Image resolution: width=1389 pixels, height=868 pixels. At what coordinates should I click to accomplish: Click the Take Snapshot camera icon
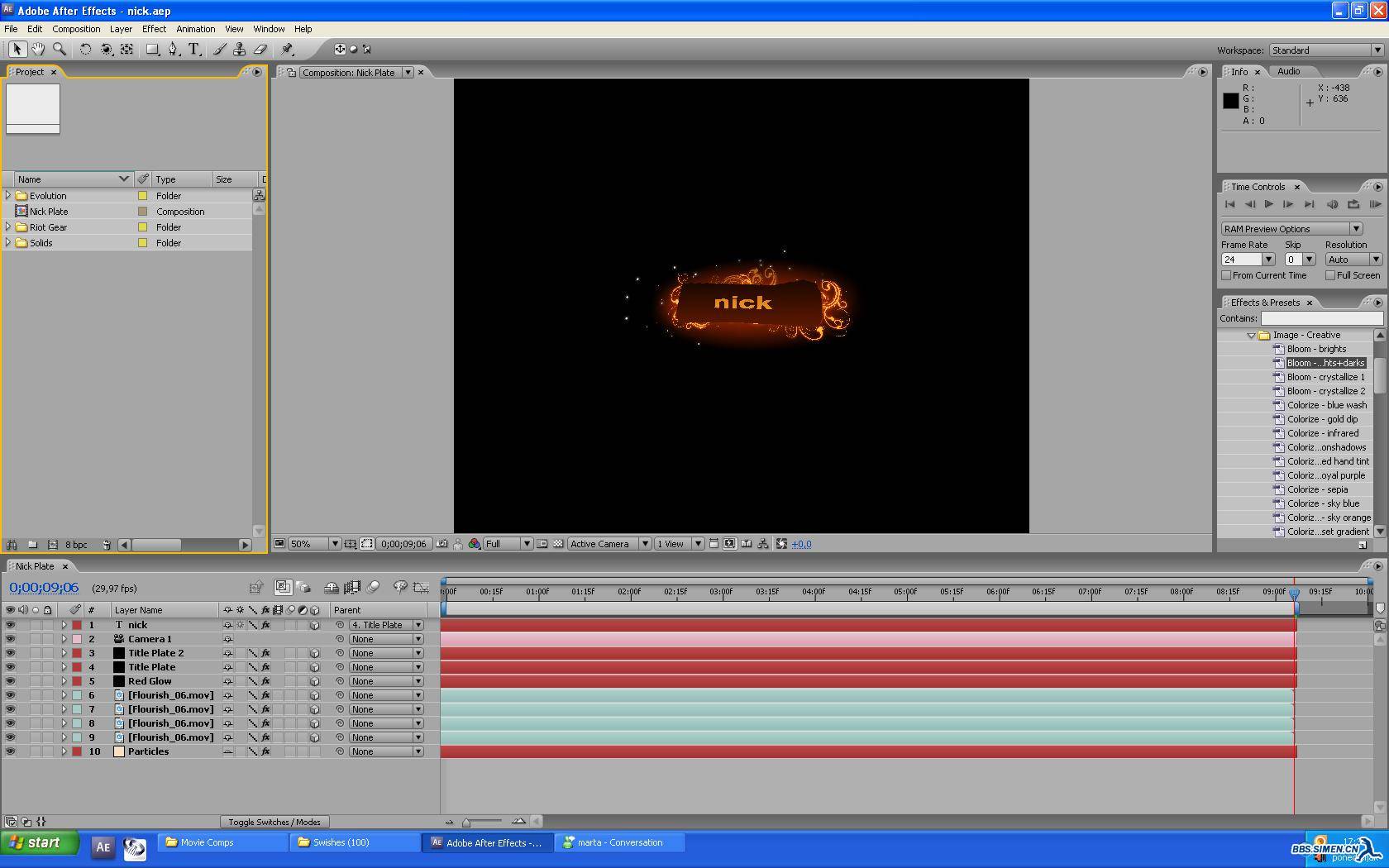[442, 544]
